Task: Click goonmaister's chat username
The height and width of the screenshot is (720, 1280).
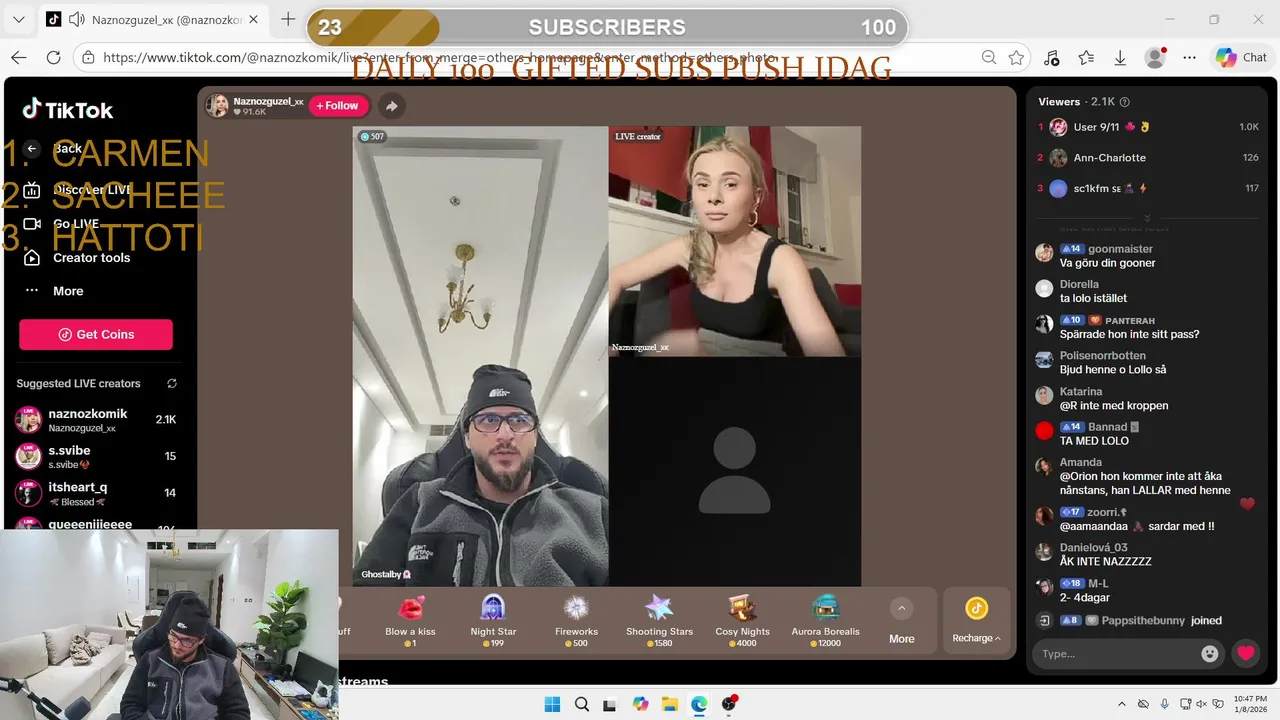Action: click(1120, 249)
